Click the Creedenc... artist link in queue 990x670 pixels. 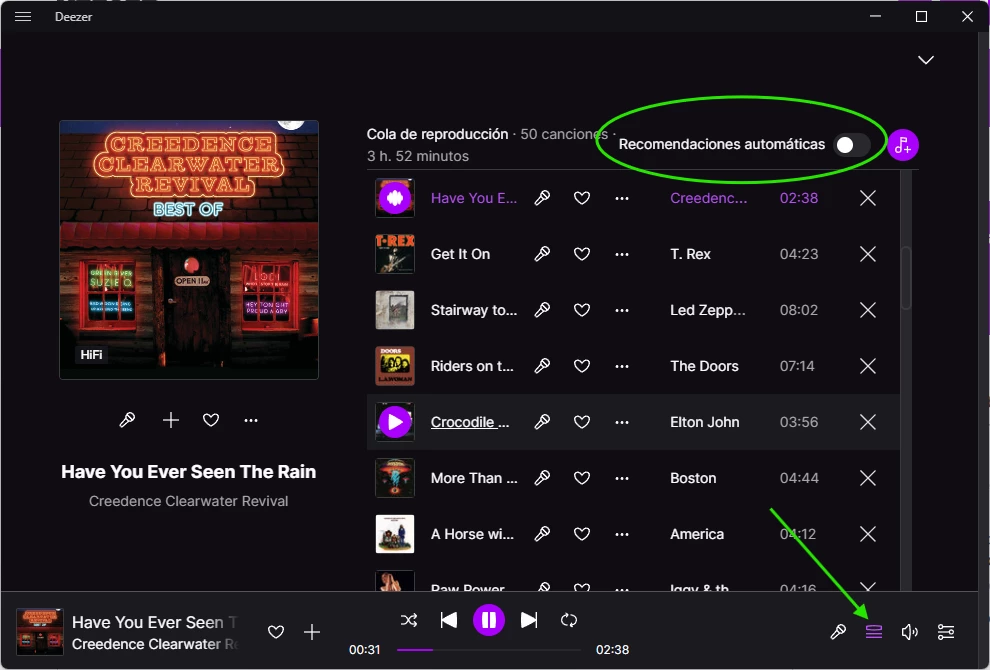708,198
